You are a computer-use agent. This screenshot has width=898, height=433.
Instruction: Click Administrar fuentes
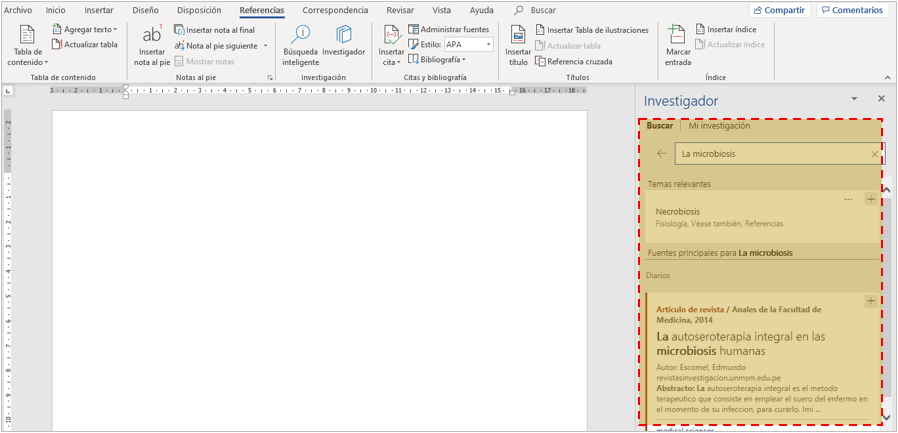448,29
